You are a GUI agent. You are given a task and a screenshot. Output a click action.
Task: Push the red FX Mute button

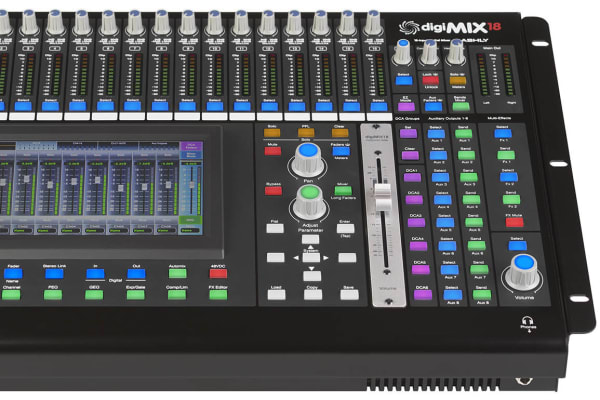[514, 222]
